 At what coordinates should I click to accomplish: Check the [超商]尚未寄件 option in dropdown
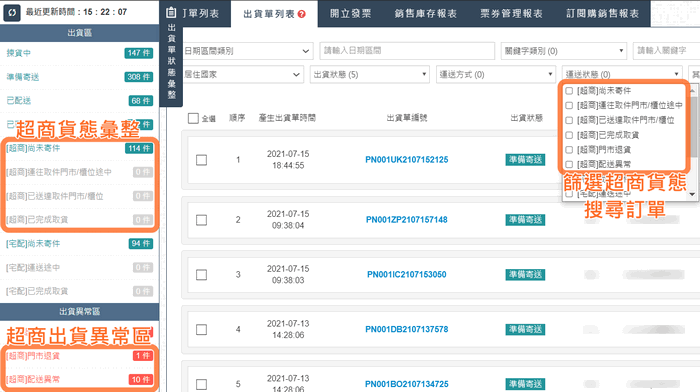click(569, 91)
